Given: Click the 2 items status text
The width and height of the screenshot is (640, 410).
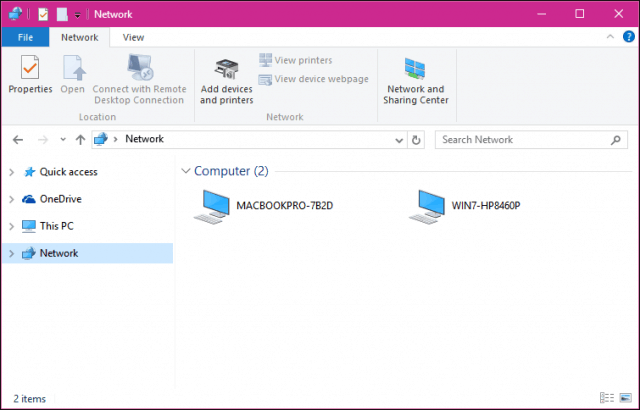Looking at the screenshot, I should [29, 399].
